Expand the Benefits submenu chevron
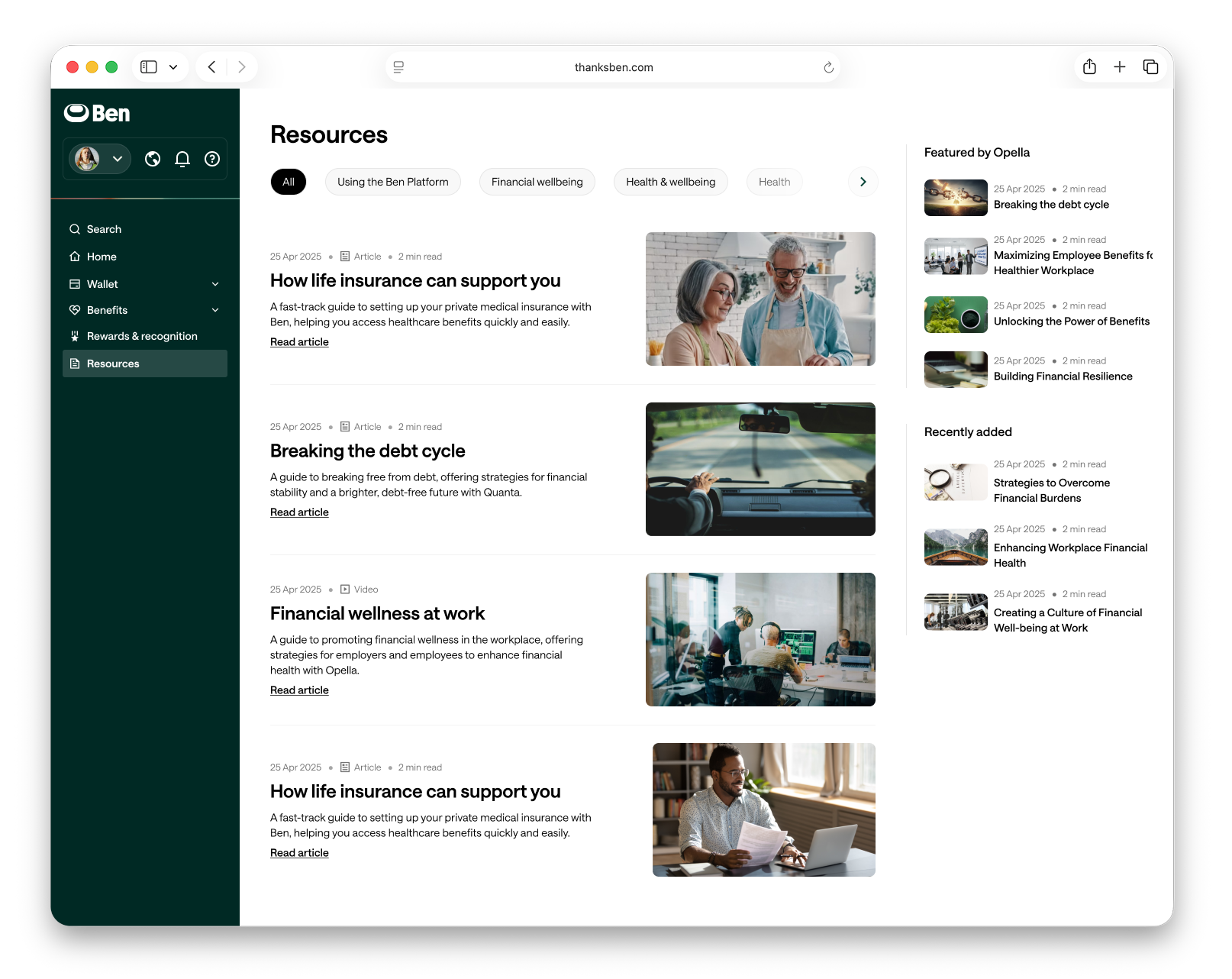Screen dimensions: 1232x979 [215, 310]
